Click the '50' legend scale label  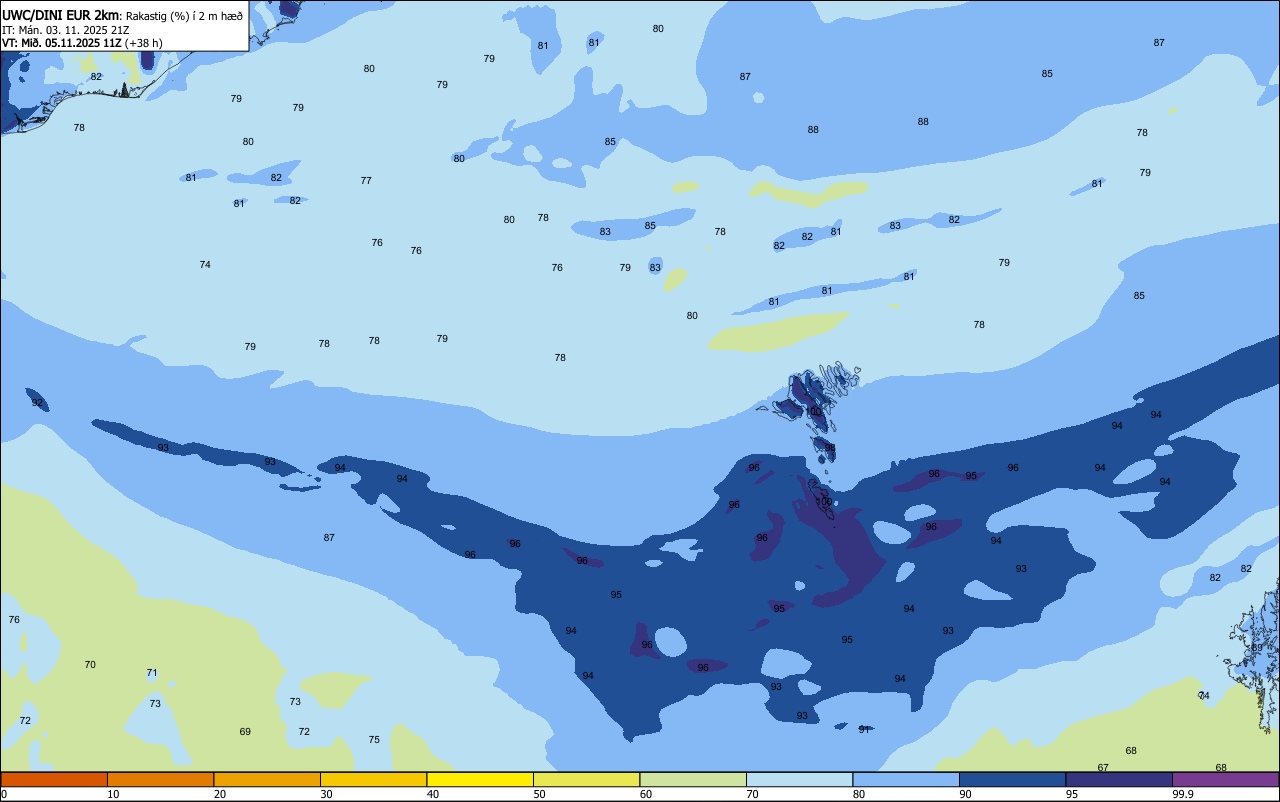(x=539, y=794)
